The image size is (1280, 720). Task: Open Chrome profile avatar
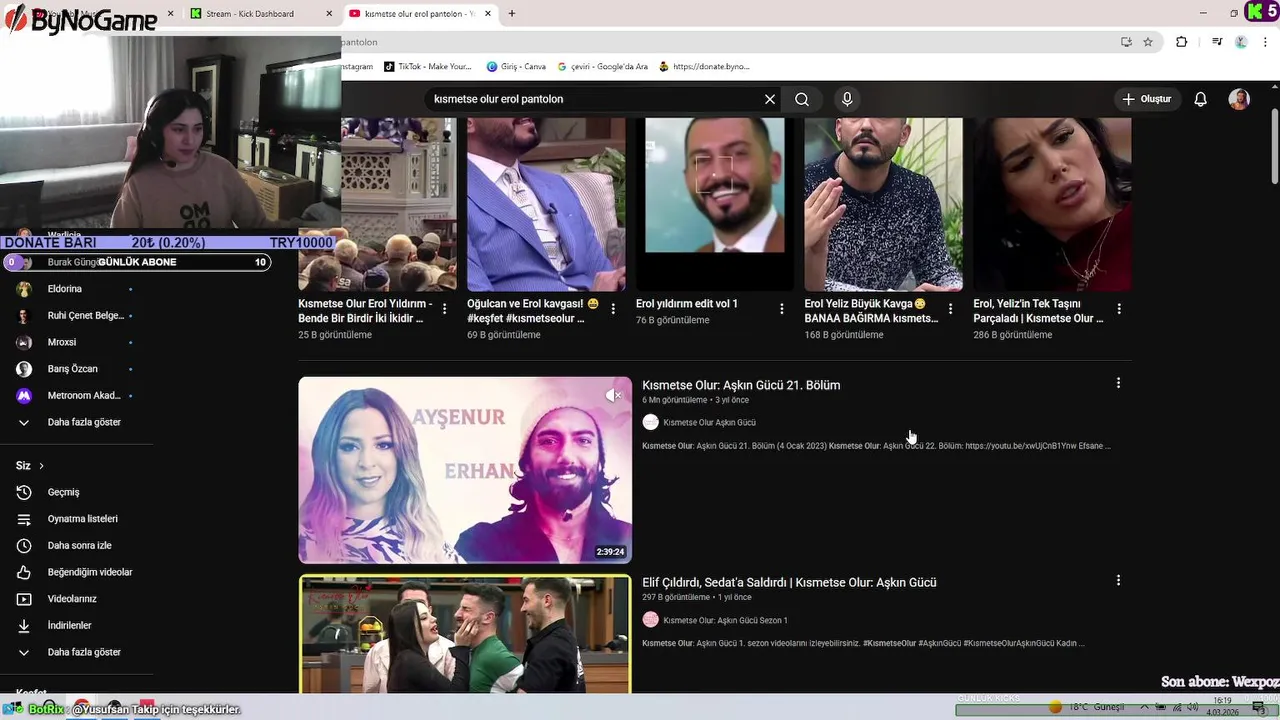1241,42
